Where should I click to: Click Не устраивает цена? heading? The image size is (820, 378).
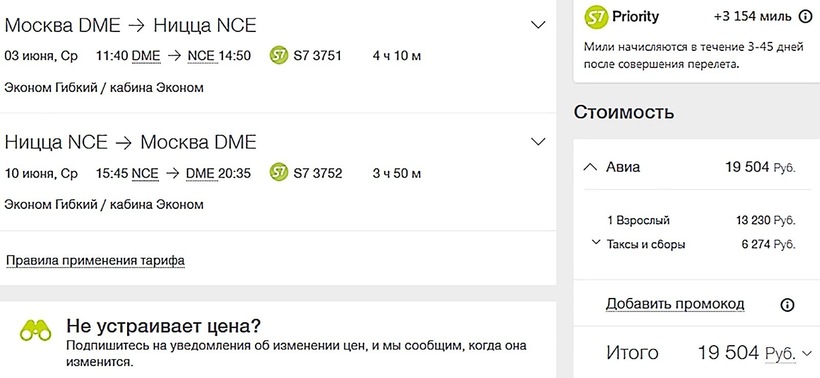(x=163, y=326)
